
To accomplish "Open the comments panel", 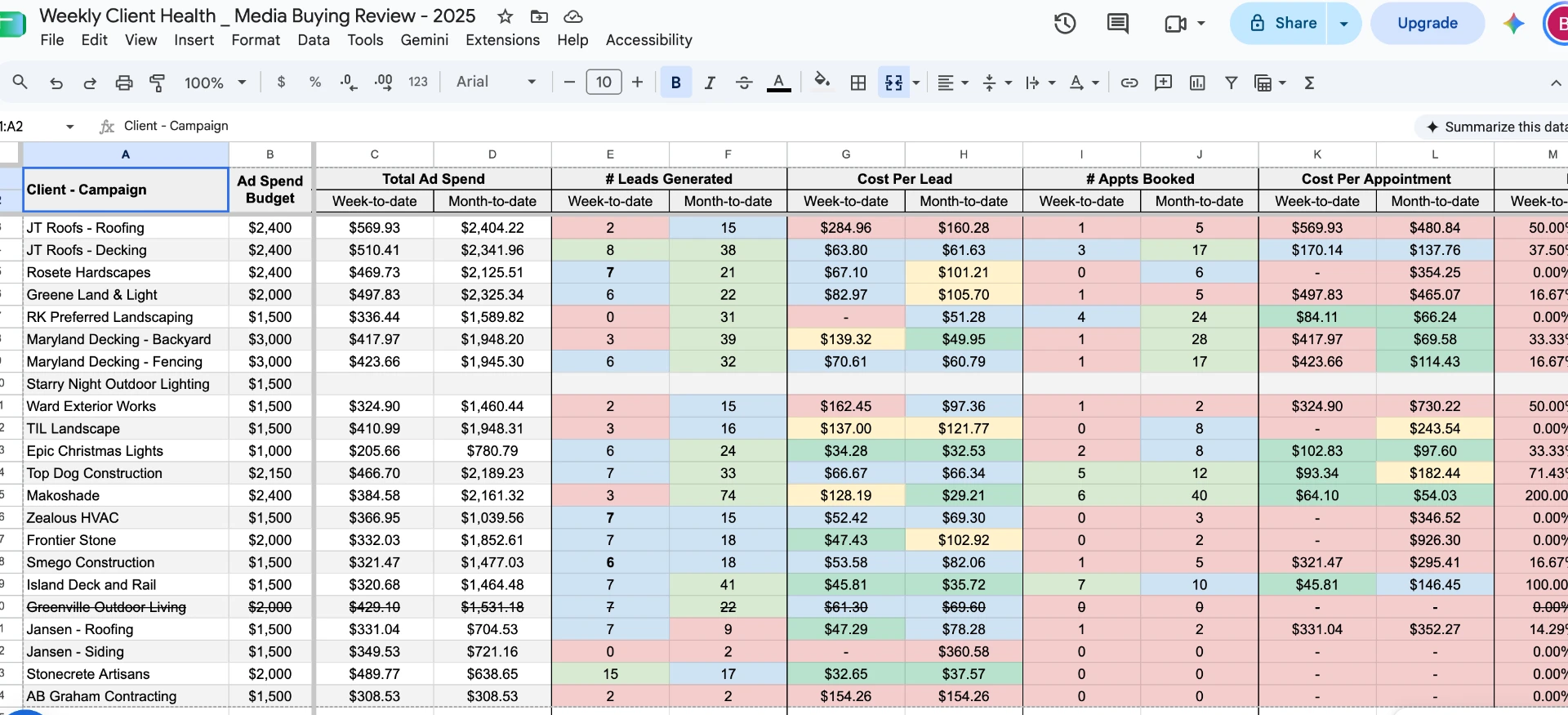I will [x=1117, y=23].
